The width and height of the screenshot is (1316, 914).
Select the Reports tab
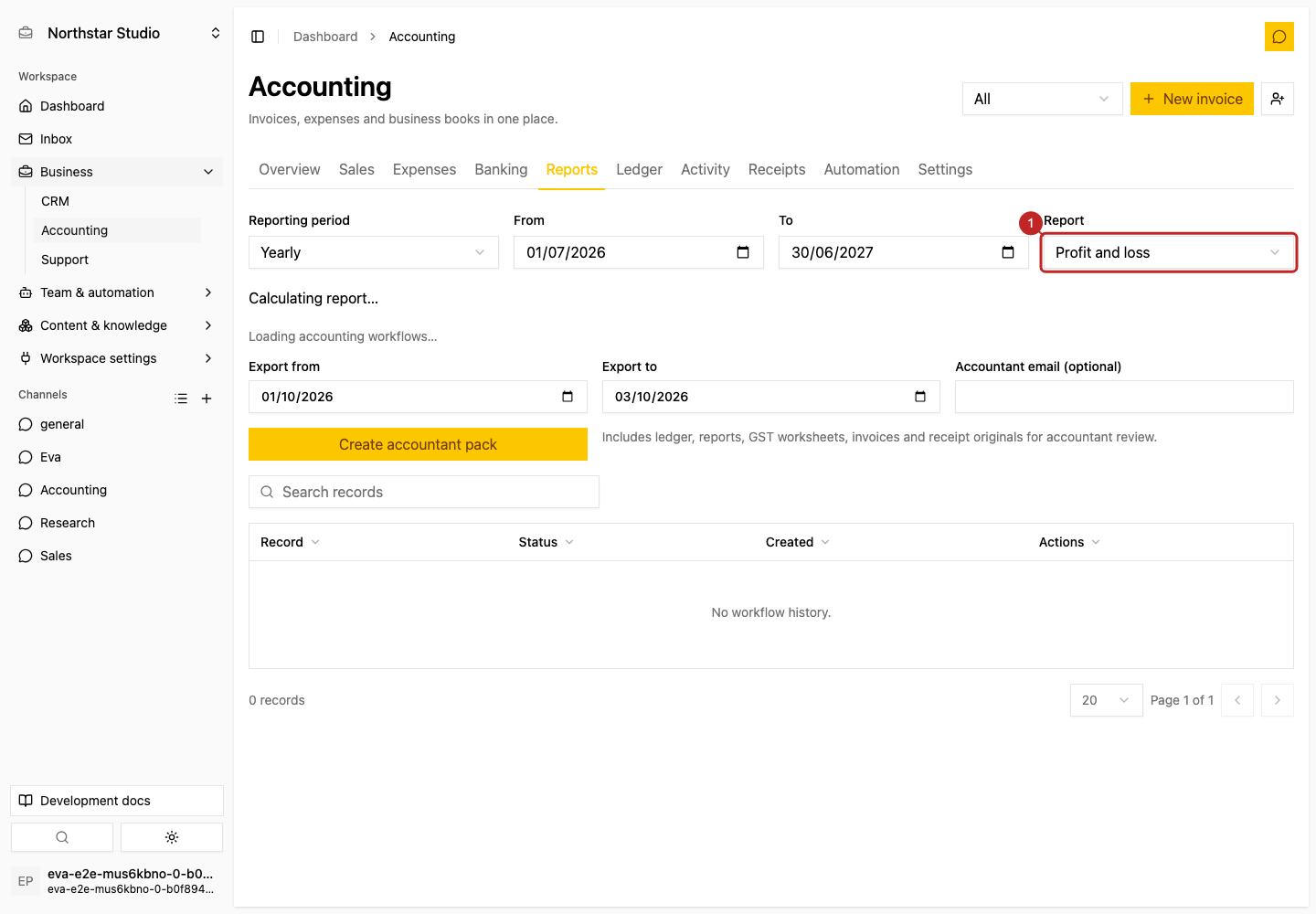pos(572,170)
